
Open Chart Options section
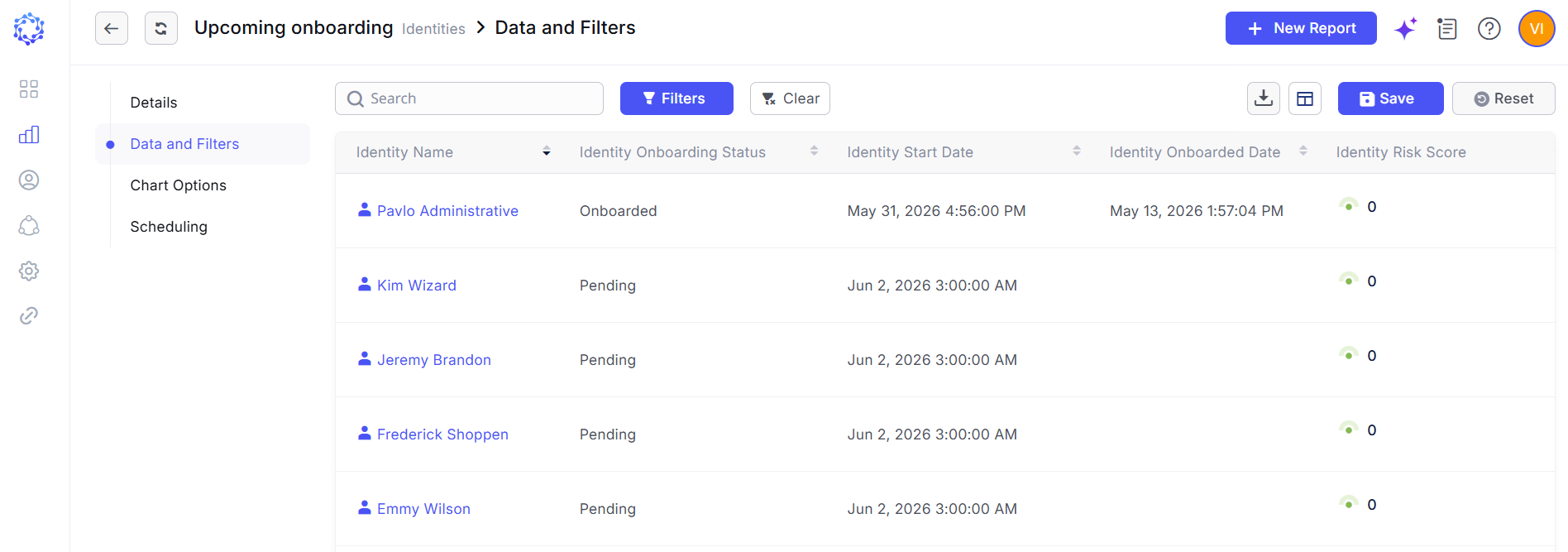[179, 185]
